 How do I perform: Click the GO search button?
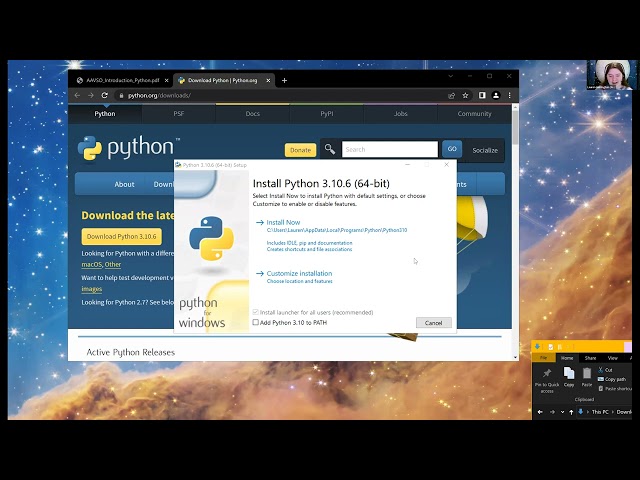(x=452, y=149)
